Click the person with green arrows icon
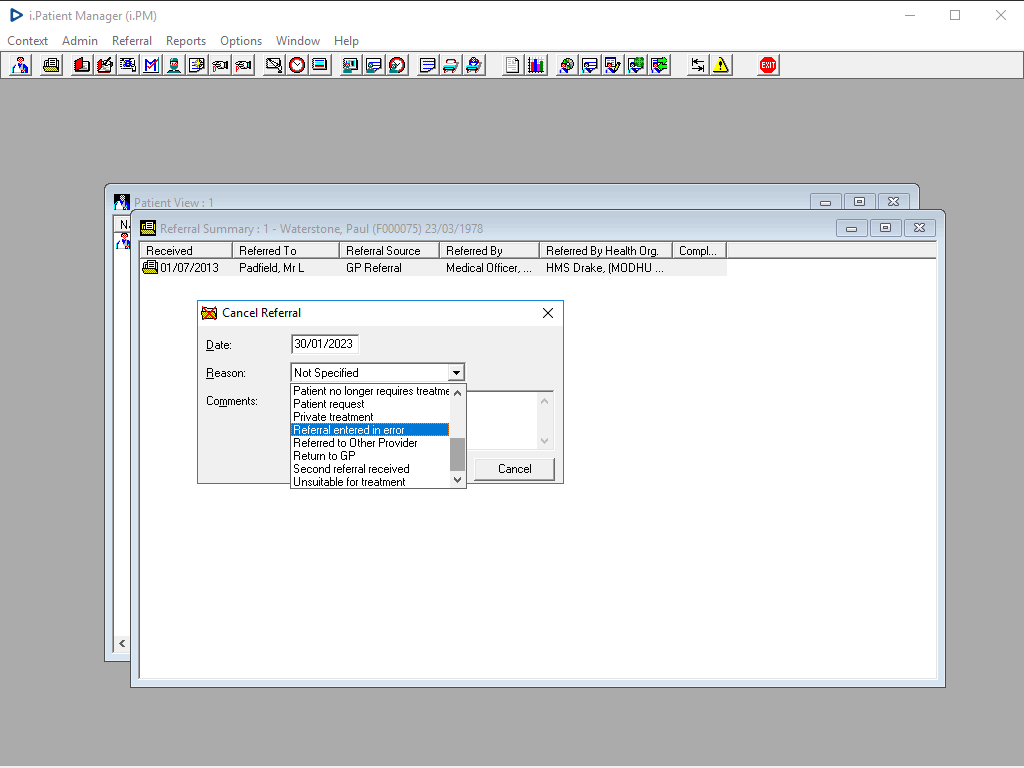 click(x=658, y=65)
